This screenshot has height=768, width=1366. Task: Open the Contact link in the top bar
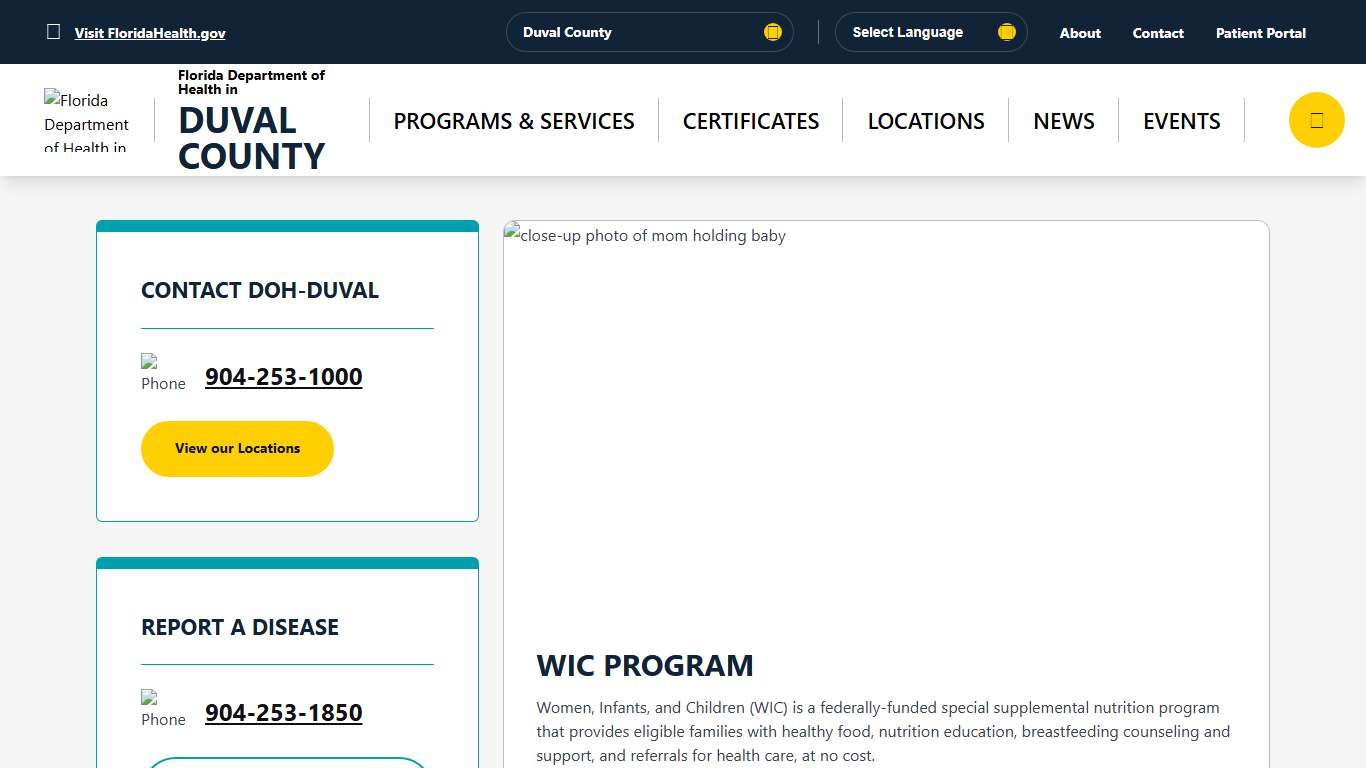tap(1158, 33)
